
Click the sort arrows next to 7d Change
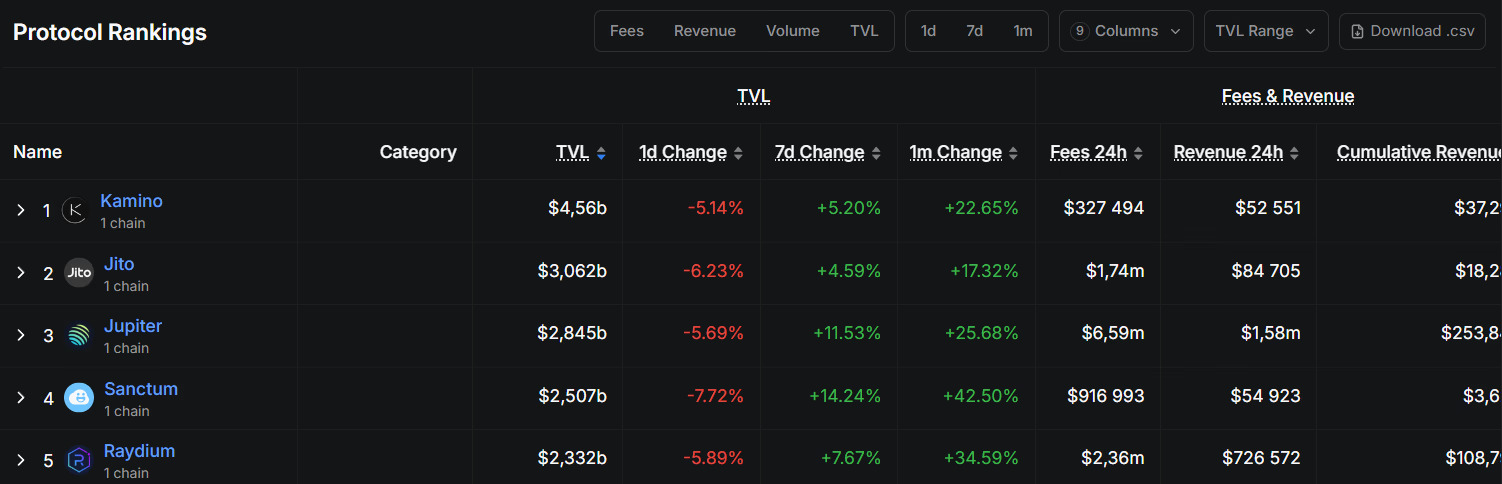(876, 153)
